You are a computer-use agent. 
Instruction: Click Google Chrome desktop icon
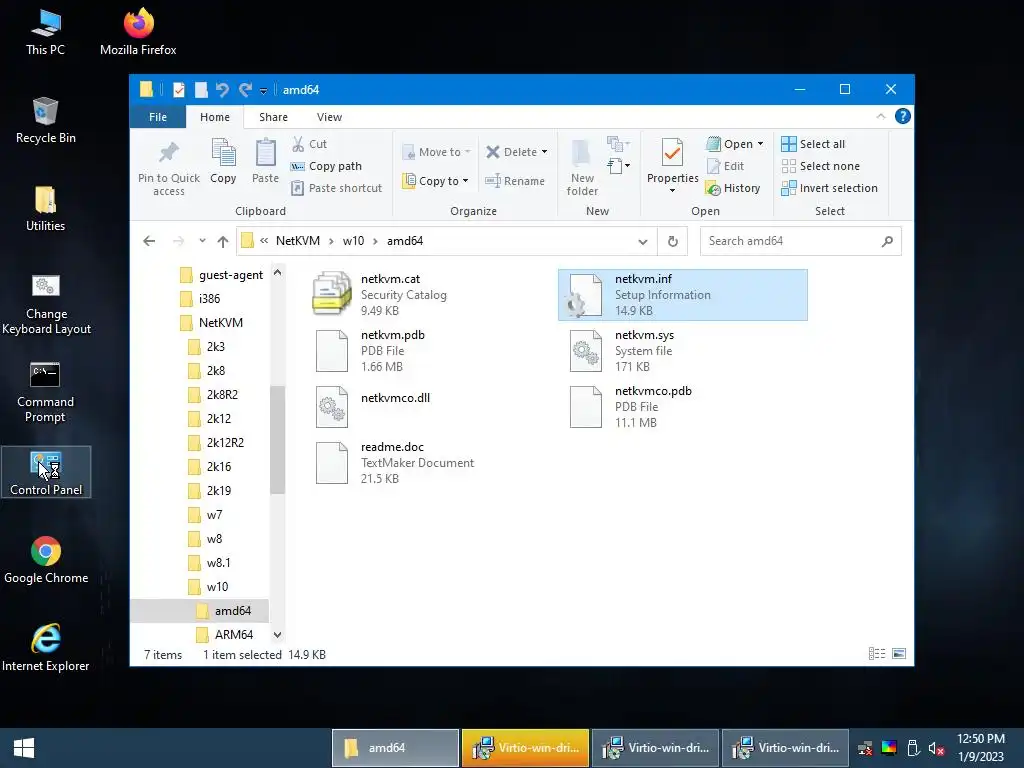pos(46,560)
